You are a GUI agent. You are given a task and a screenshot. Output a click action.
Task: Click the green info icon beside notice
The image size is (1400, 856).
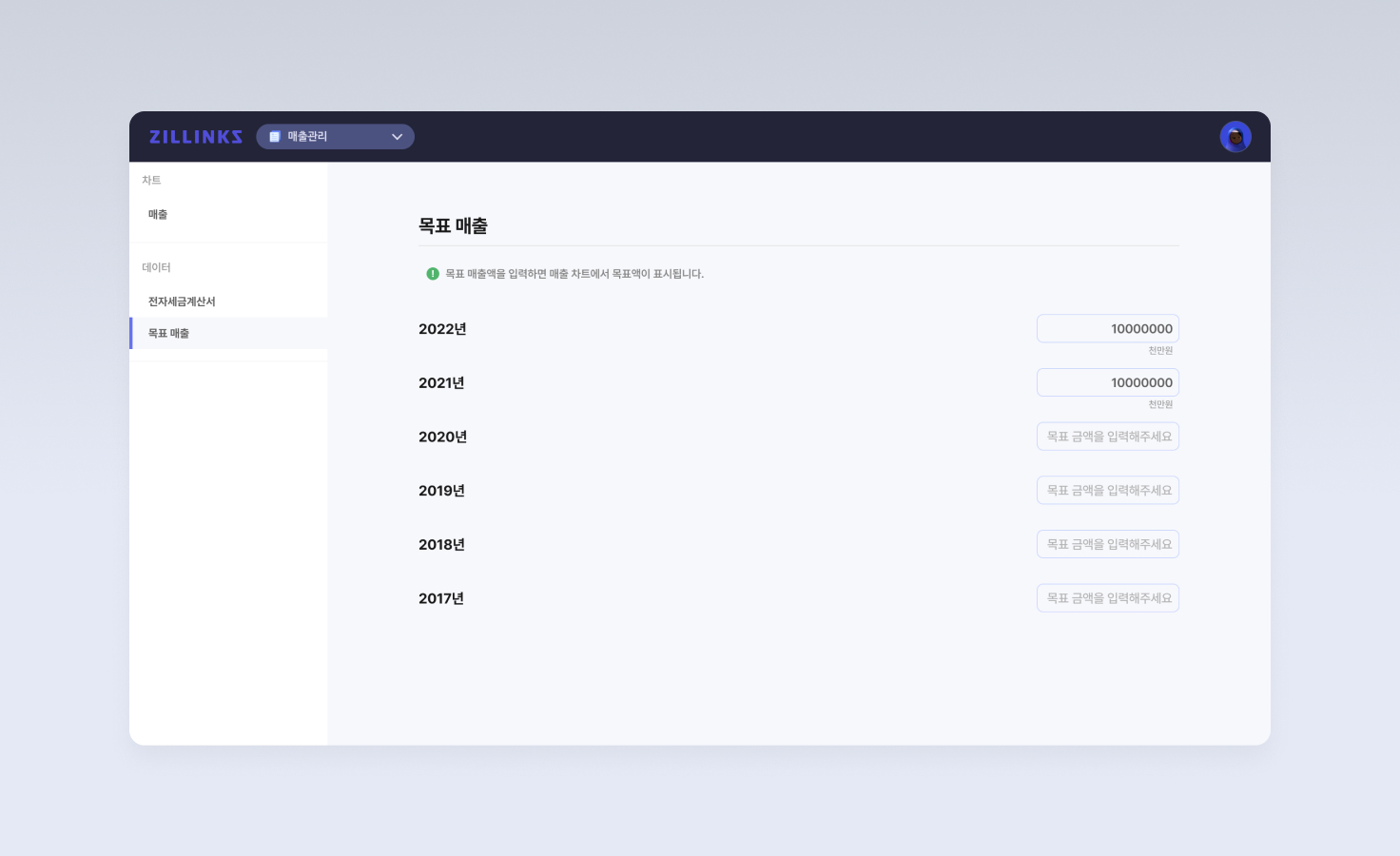[433, 274]
